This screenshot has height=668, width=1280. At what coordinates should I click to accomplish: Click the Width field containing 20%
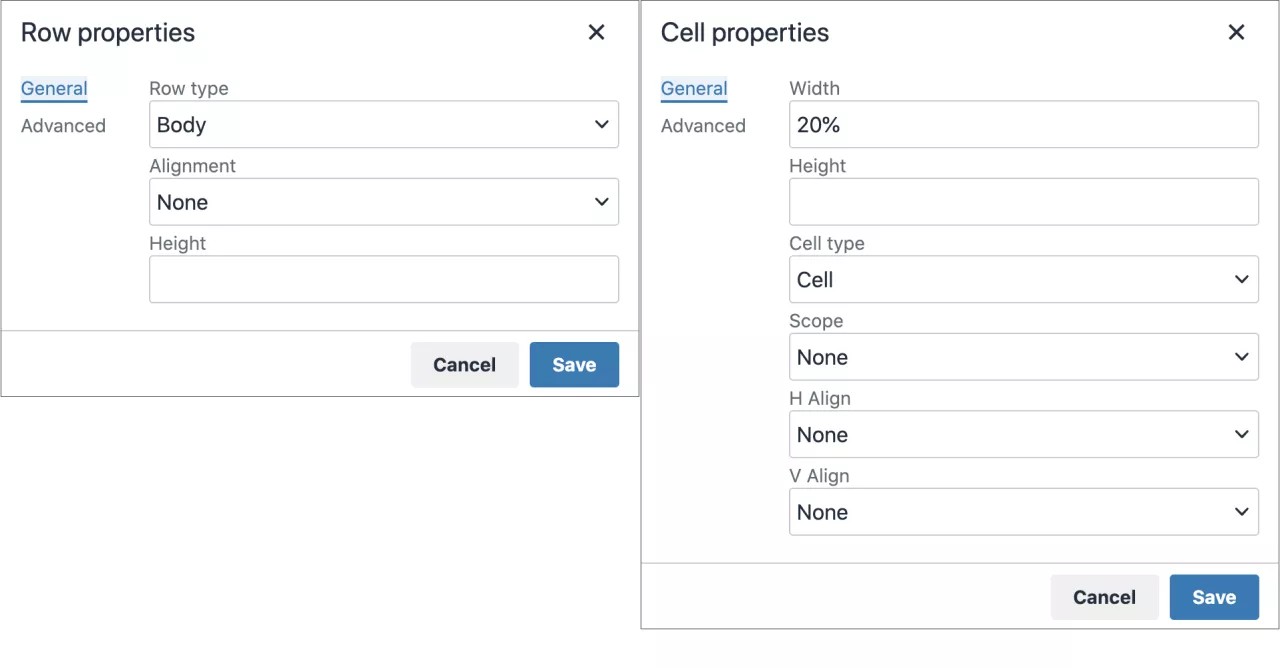click(1023, 124)
